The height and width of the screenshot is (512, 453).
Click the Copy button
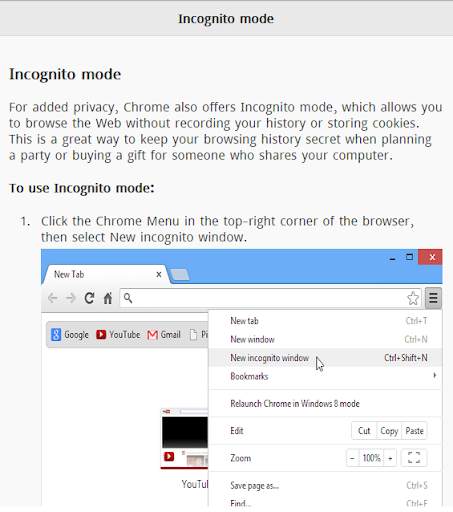pyautogui.click(x=389, y=431)
